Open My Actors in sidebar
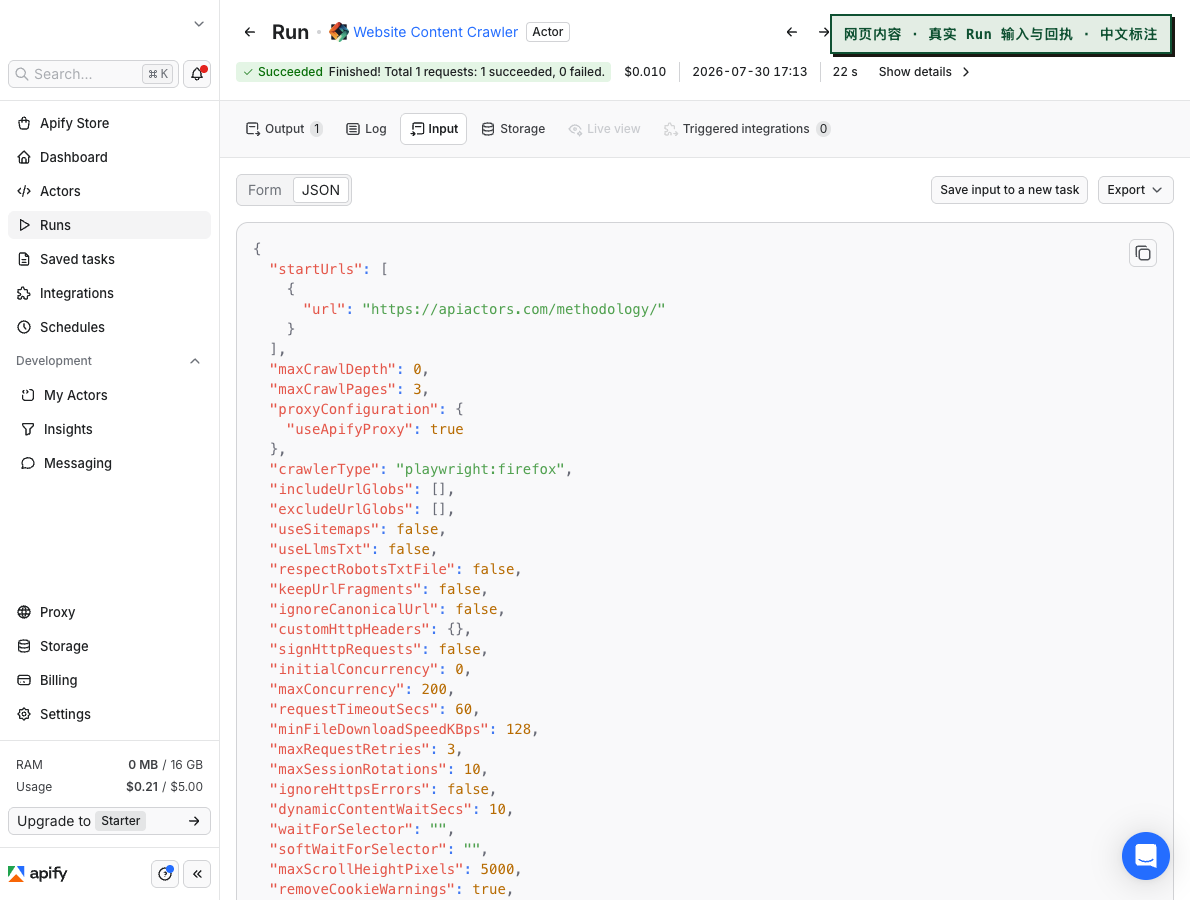This screenshot has width=1190, height=900. tap(109, 395)
